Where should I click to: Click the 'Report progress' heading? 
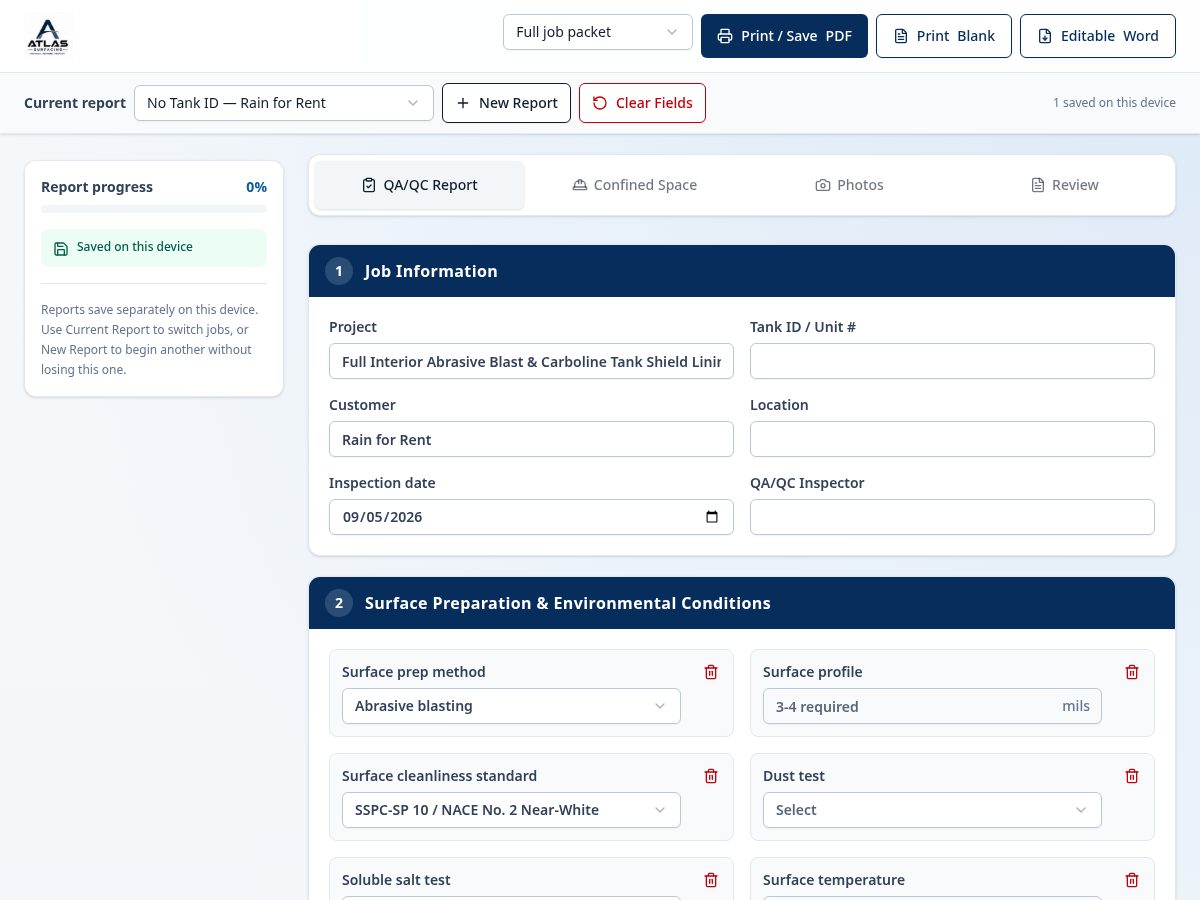point(97,187)
